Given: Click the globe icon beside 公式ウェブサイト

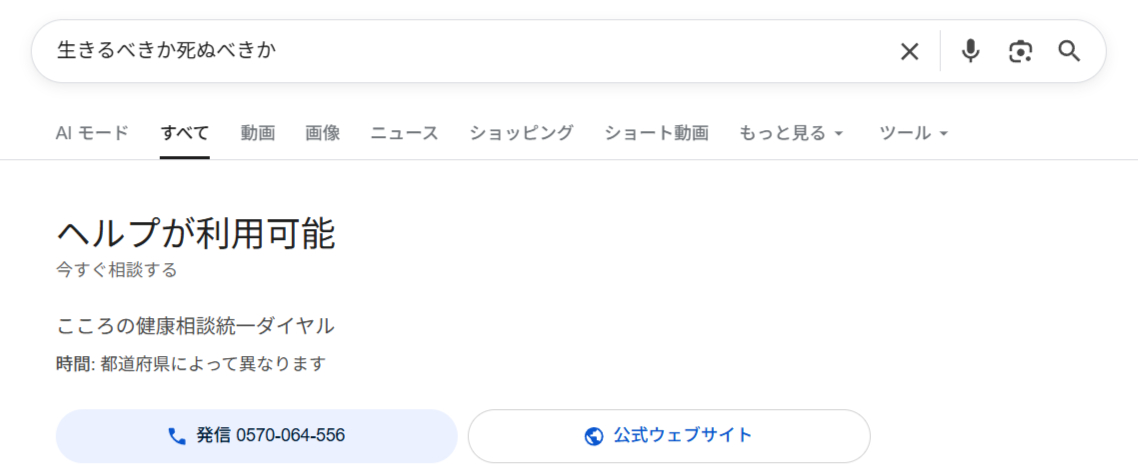Looking at the screenshot, I should [594, 436].
